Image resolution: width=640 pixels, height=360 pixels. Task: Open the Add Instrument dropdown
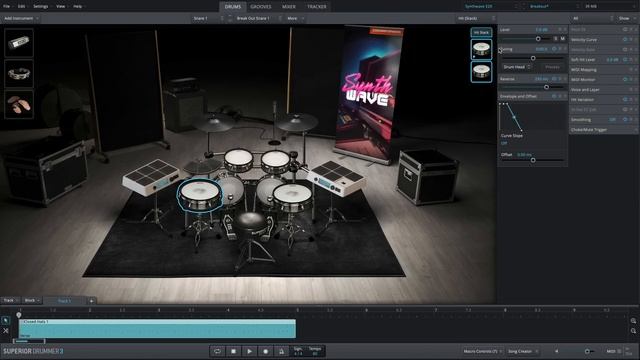coord(21,18)
